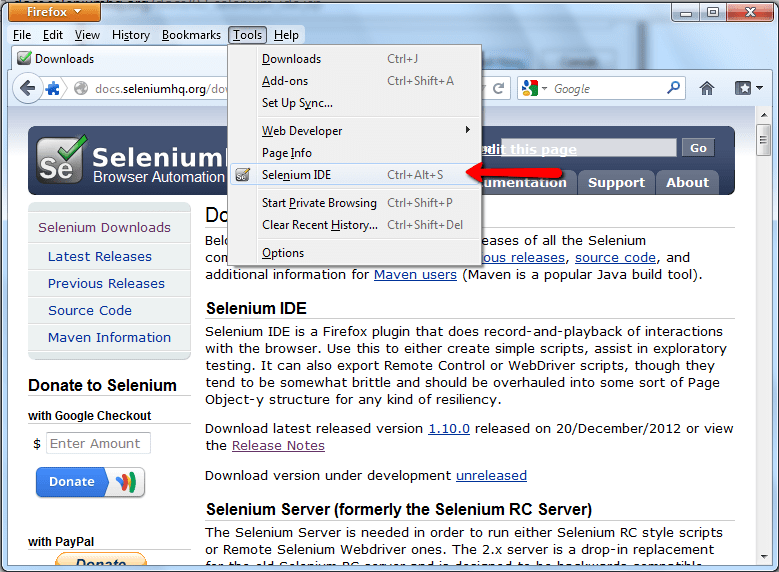The width and height of the screenshot is (779, 572).
Task: Open Options from the Tools menu
Action: [x=355, y=253]
